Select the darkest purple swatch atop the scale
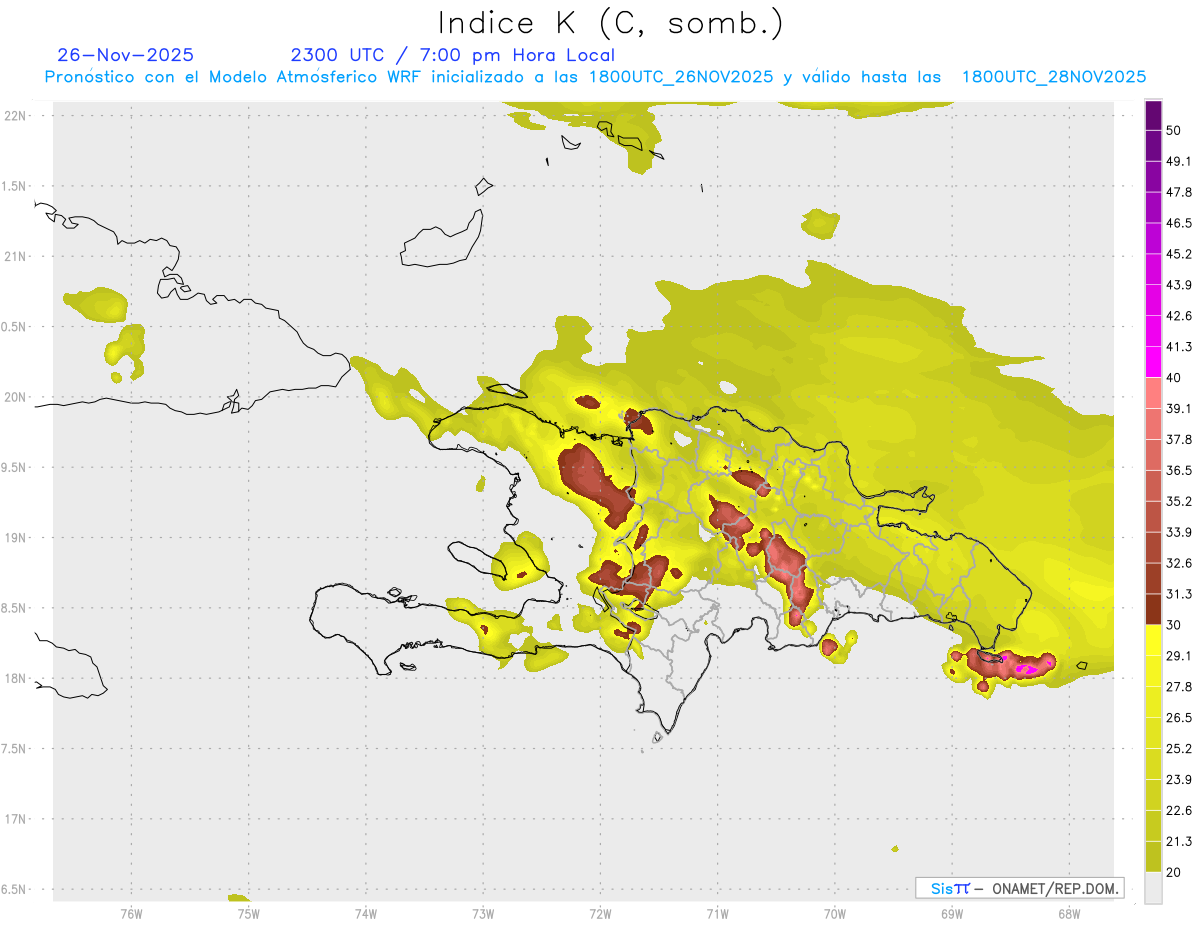The width and height of the screenshot is (1200, 927). pyautogui.click(x=1153, y=115)
